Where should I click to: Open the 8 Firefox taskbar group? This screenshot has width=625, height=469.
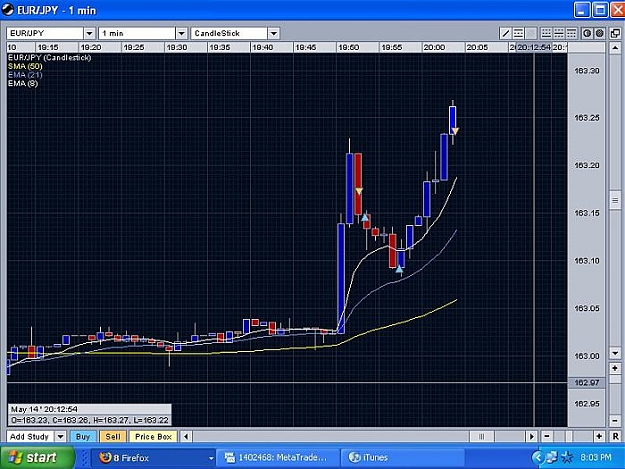pyautogui.click(x=155, y=458)
